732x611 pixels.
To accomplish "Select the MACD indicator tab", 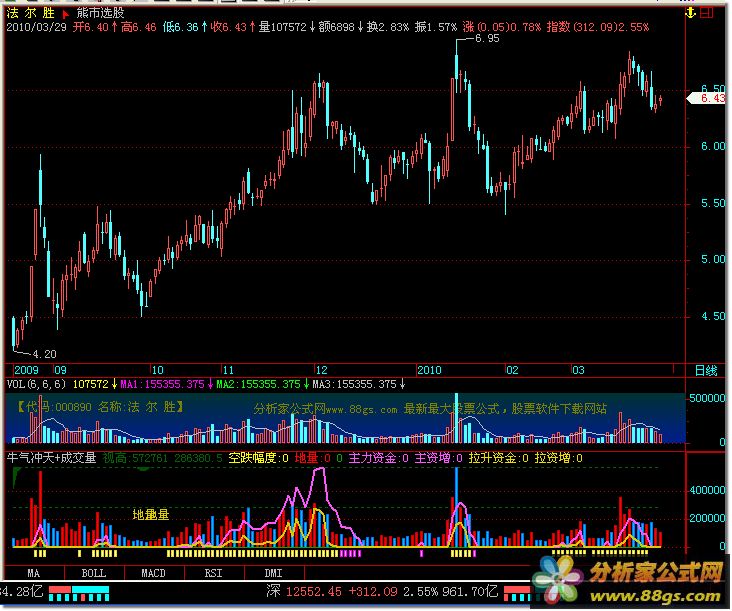I will (153, 573).
